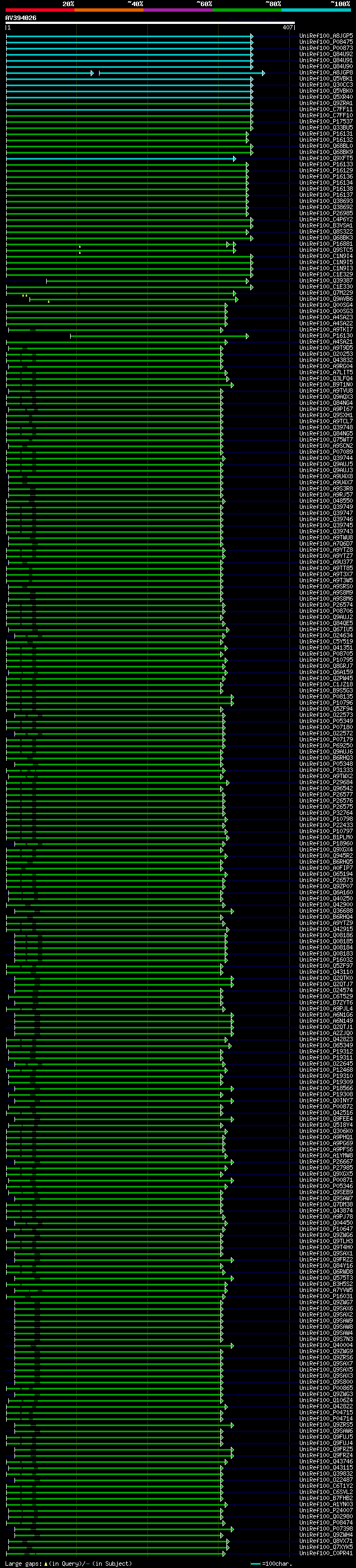Select hit UniRef100_P26574
Viewport: 356px width, 1568px height.
tap(326, 605)
